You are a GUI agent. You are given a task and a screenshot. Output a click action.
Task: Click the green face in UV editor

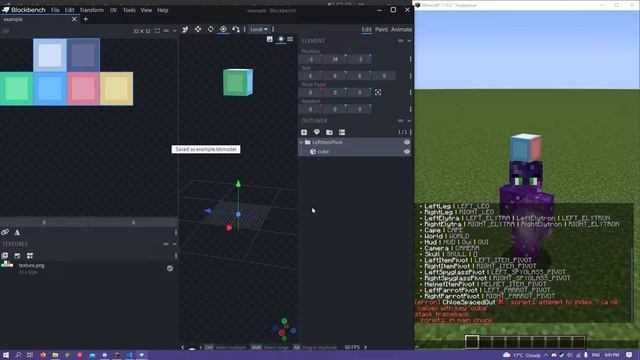(x=16, y=89)
